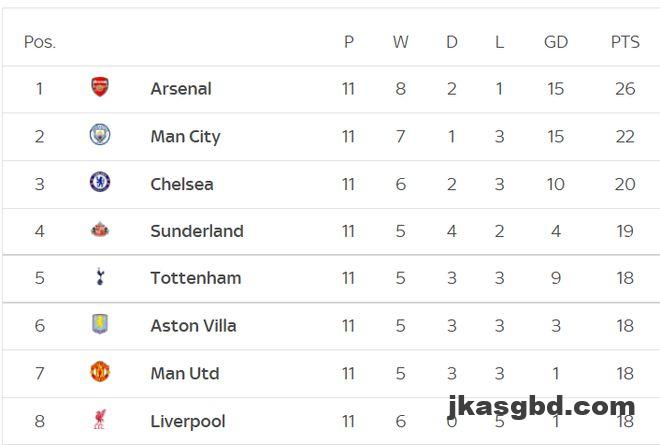
Task: Click the Tottenham club crest
Action: click(x=99, y=278)
